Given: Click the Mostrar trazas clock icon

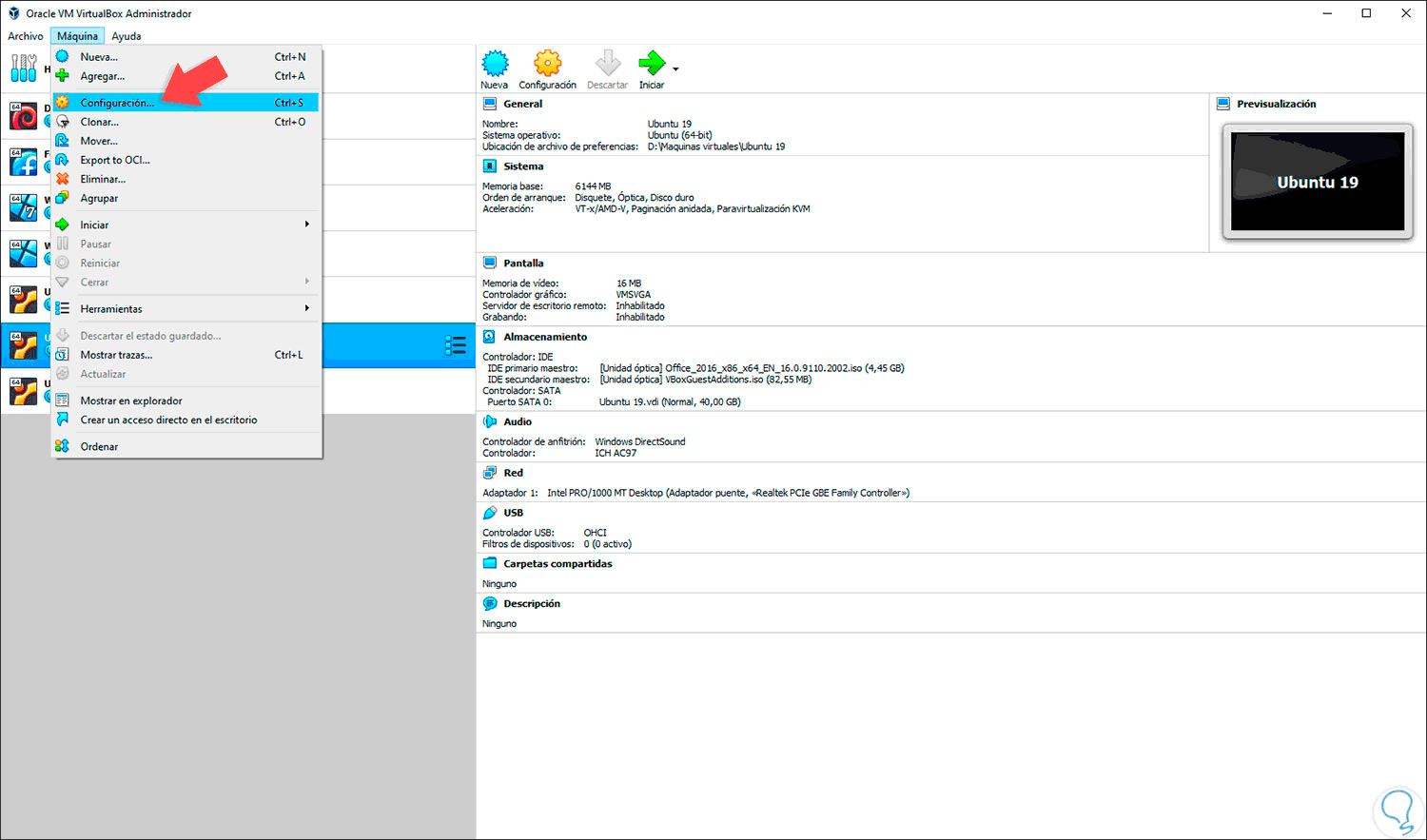Looking at the screenshot, I should (63, 355).
